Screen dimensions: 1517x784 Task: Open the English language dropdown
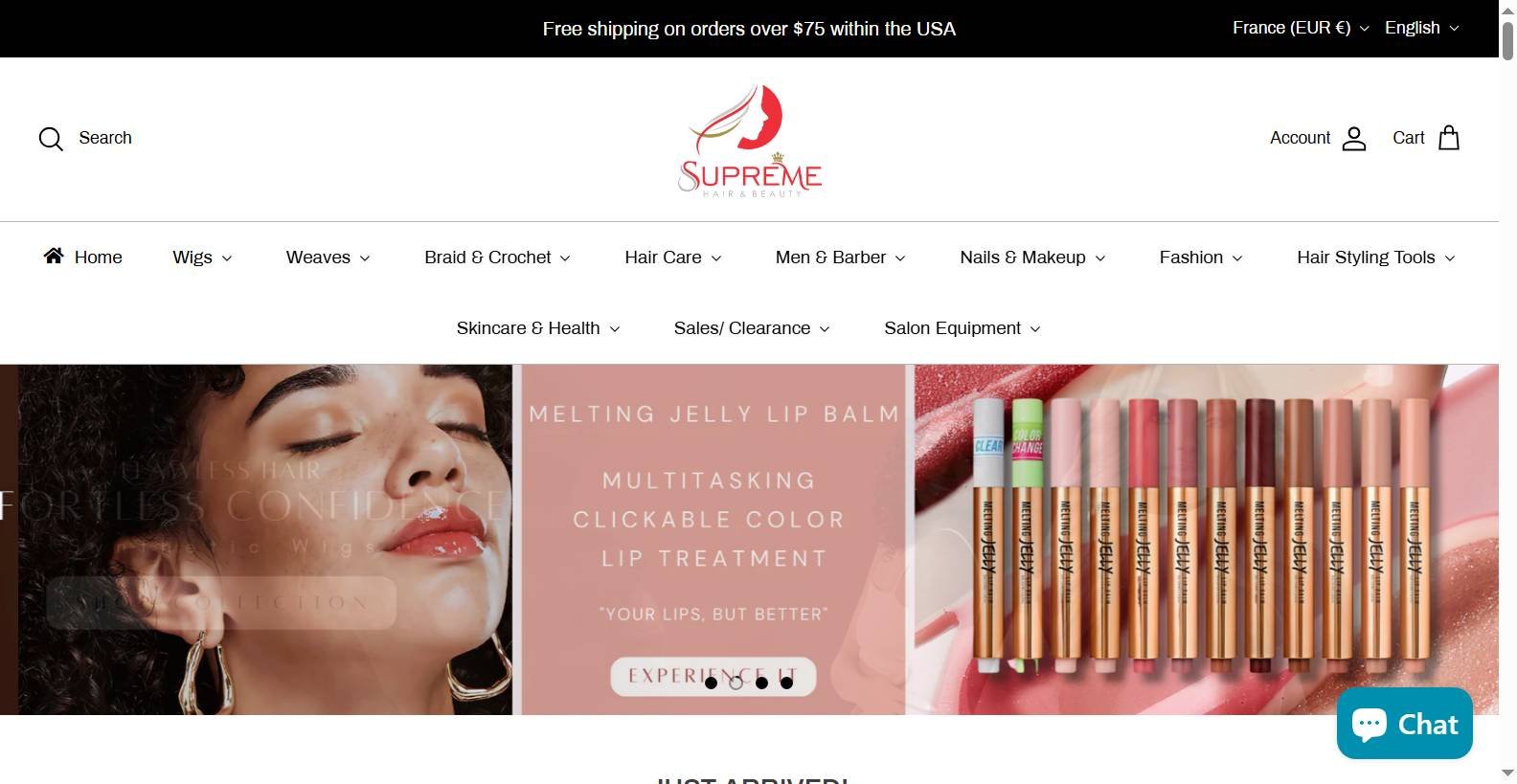tap(1421, 28)
